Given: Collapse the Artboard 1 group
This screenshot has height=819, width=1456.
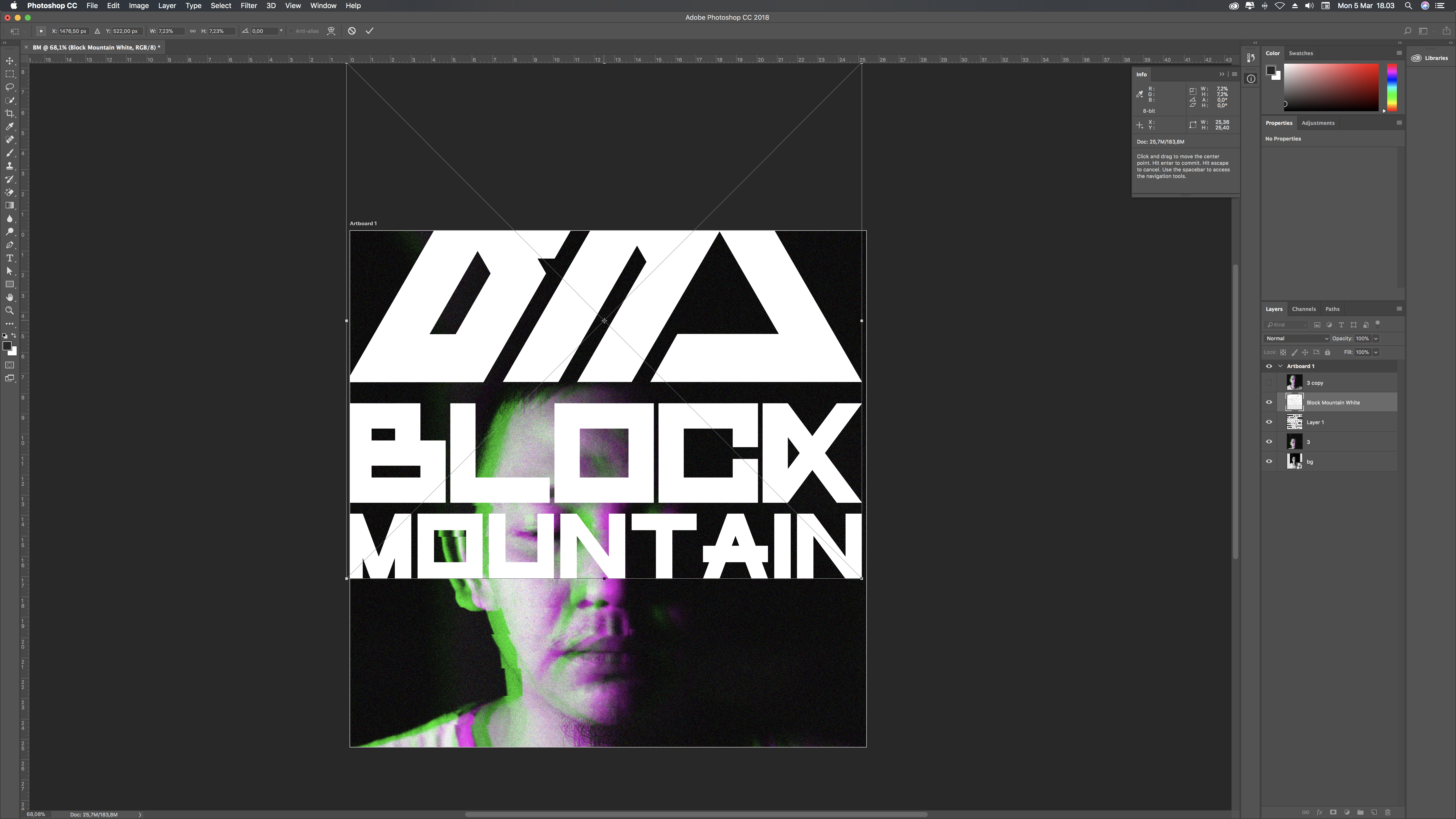Looking at the screenshot, I should (x=1280, y=366).
